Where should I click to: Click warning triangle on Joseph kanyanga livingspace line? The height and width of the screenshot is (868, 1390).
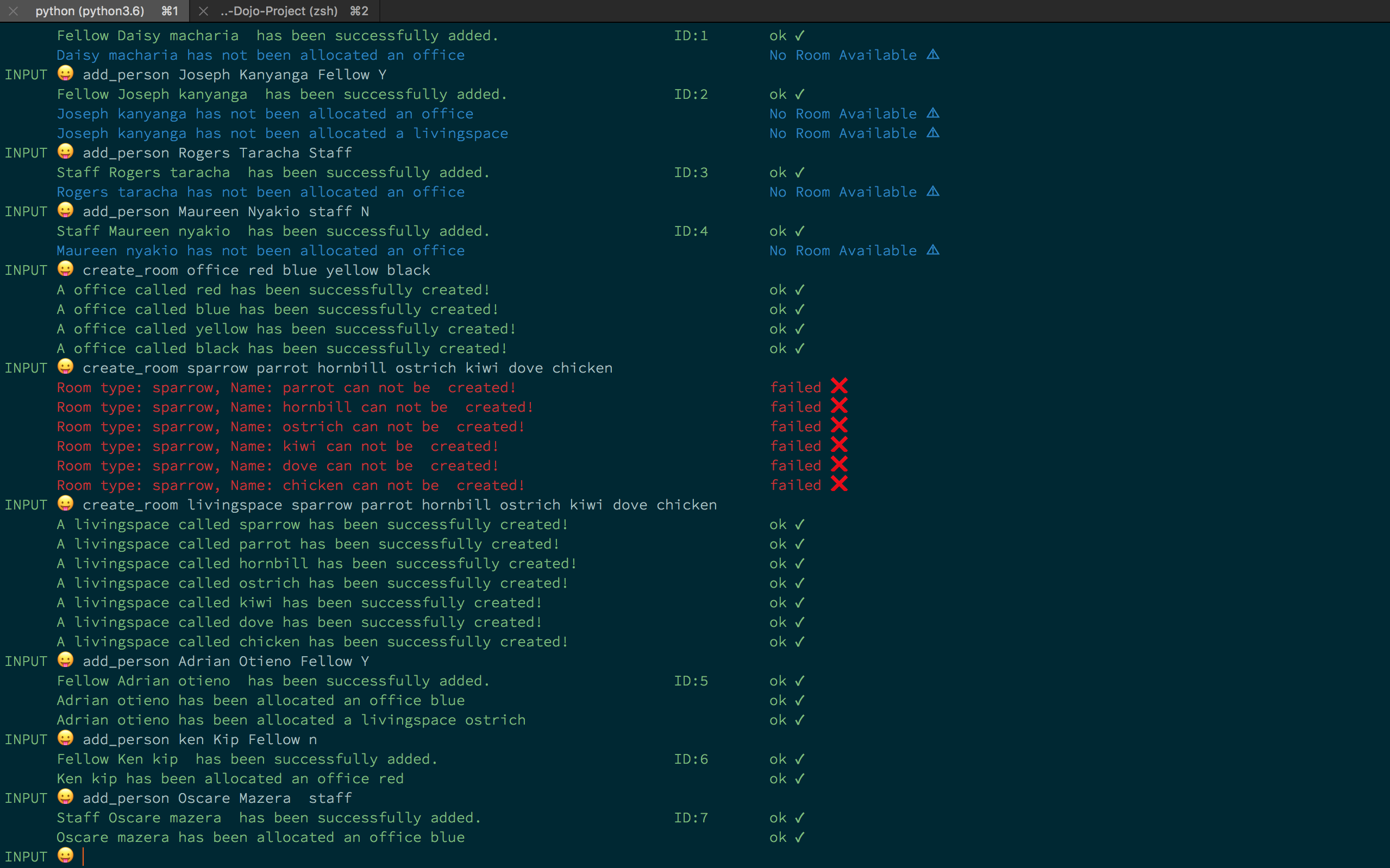[933, 133]
